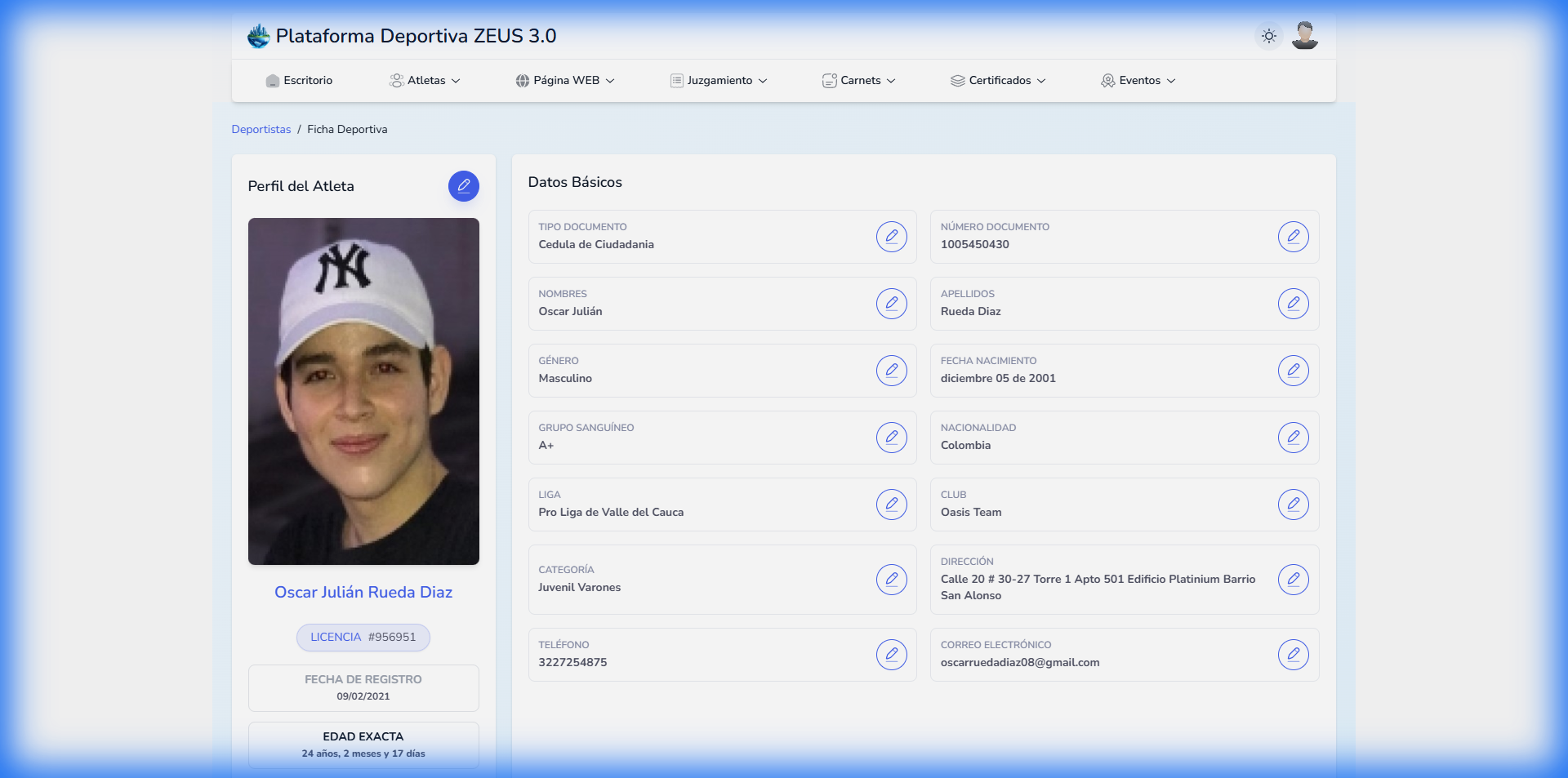The image size is (1568, 778).
Task: Click the edit pencil for Correo Electrónico
Action: (1293, 655)
